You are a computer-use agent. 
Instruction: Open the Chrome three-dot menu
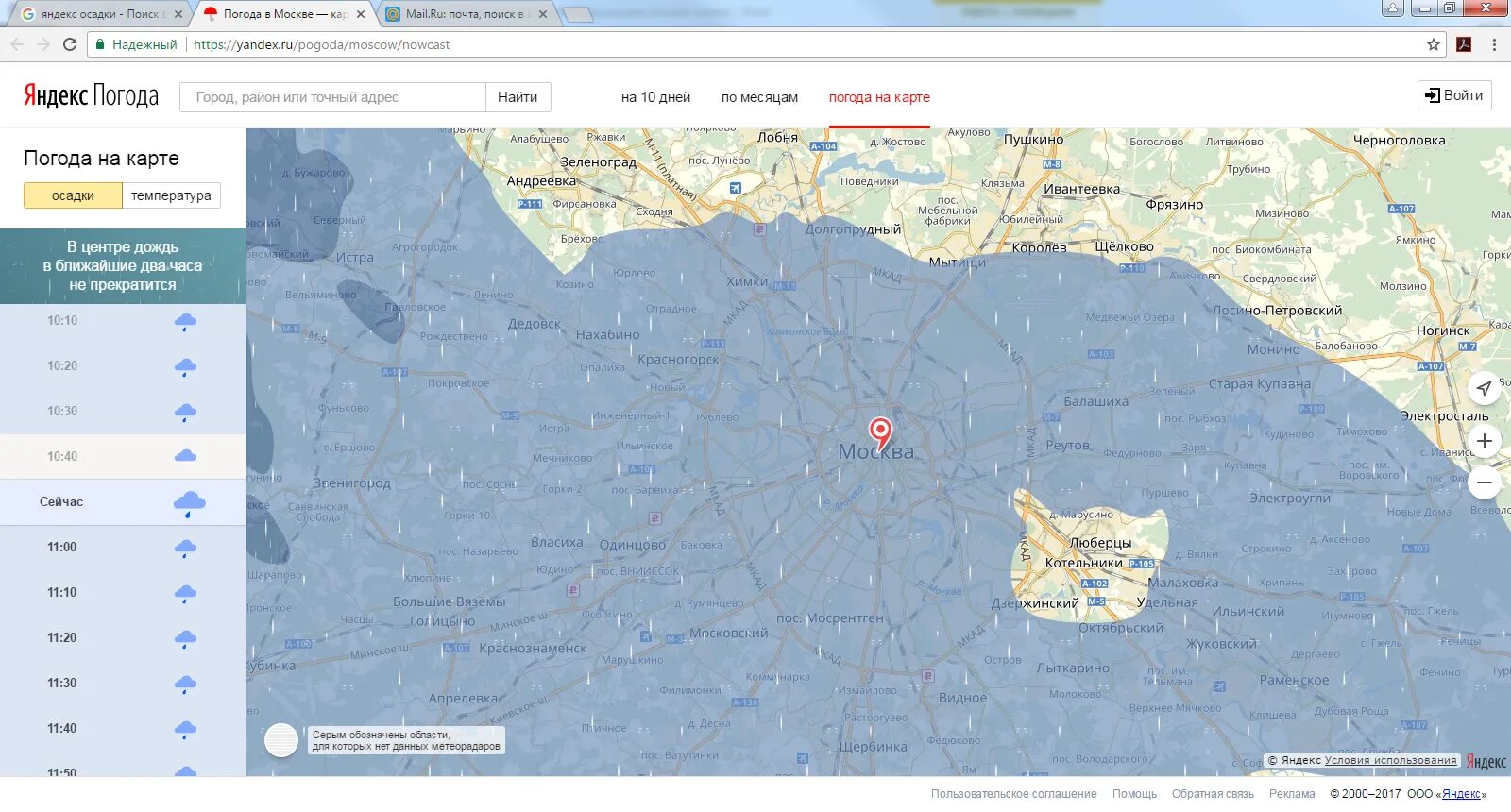[1494, 44]
